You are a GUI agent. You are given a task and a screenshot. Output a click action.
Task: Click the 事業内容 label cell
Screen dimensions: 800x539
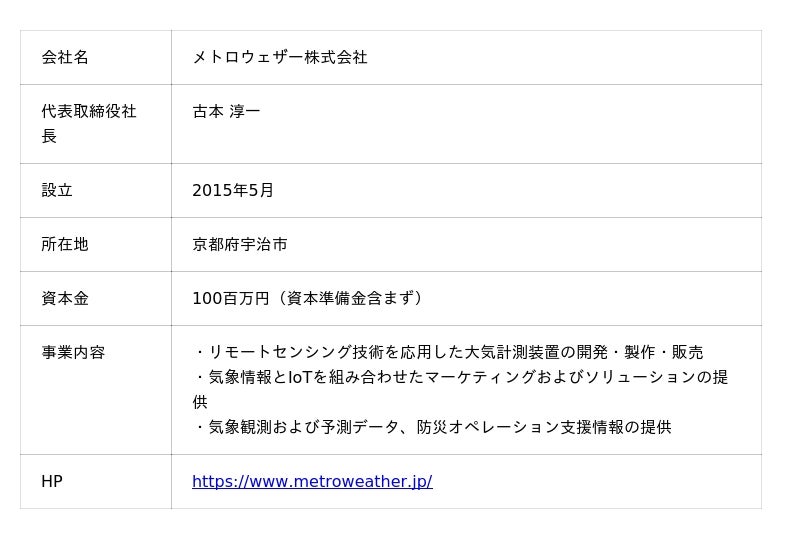point(96,390)
